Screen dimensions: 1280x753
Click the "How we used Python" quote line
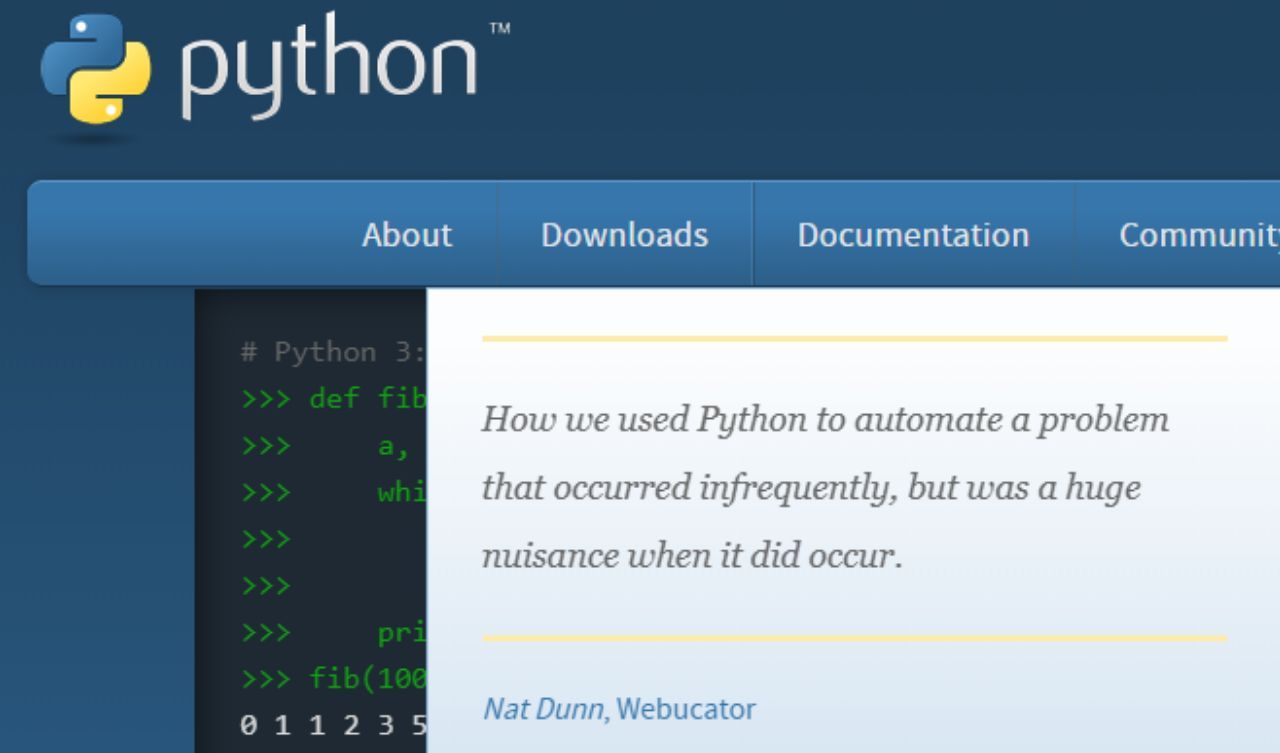pyautogui.click(x=825, y=420)
